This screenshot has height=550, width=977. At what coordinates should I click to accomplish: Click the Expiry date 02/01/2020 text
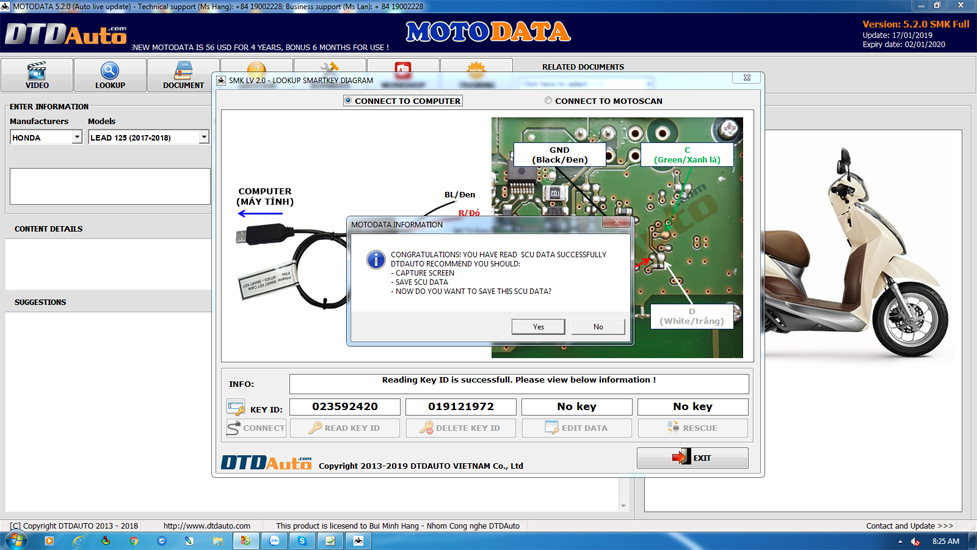coord(903,44)
